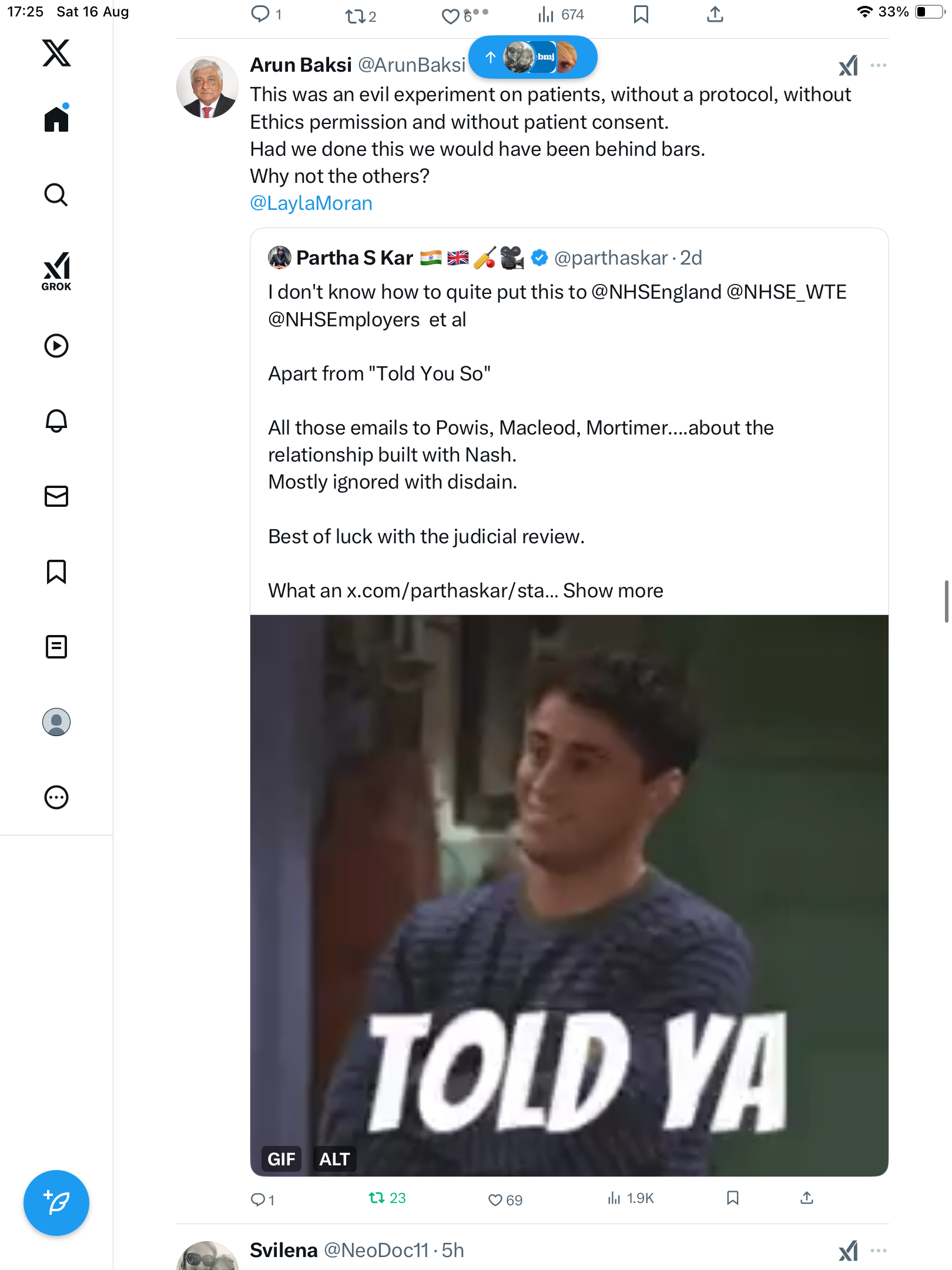The height and width of the screenshot is (1270, 952).
Task: Click the X logo at top
Action: pos(56,53)
